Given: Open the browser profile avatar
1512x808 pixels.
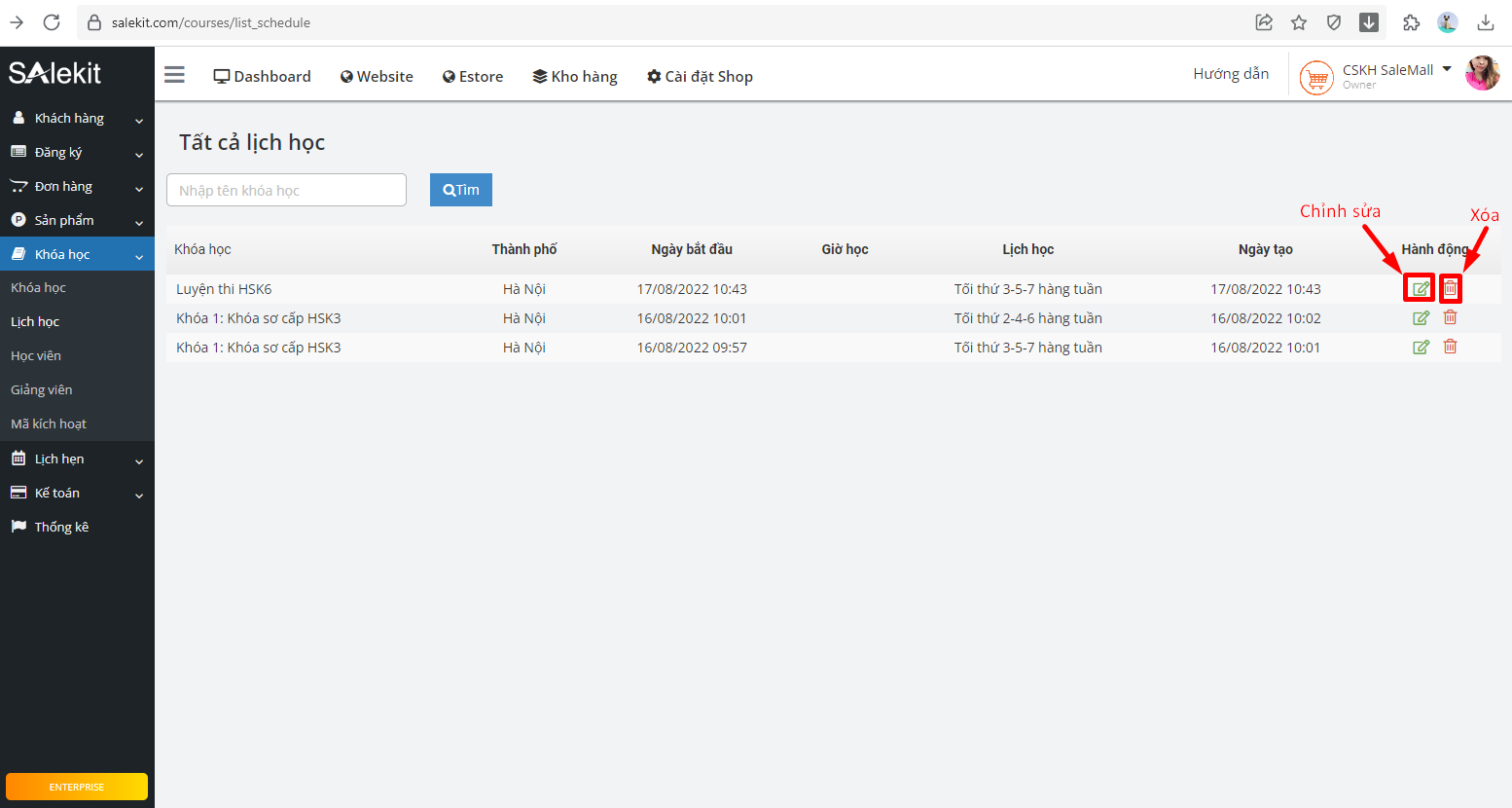Looking at the screenshot, I should 1448,22.
